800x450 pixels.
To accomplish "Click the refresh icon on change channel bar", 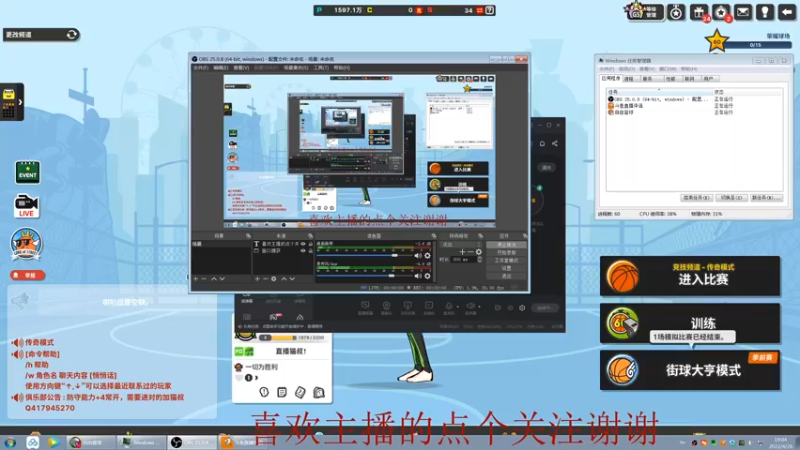I will (71, 35).
